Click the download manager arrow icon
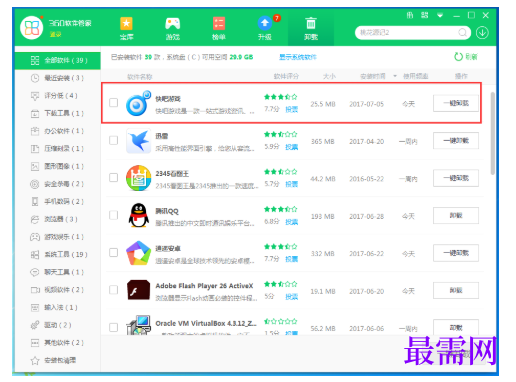 (482, 33)
